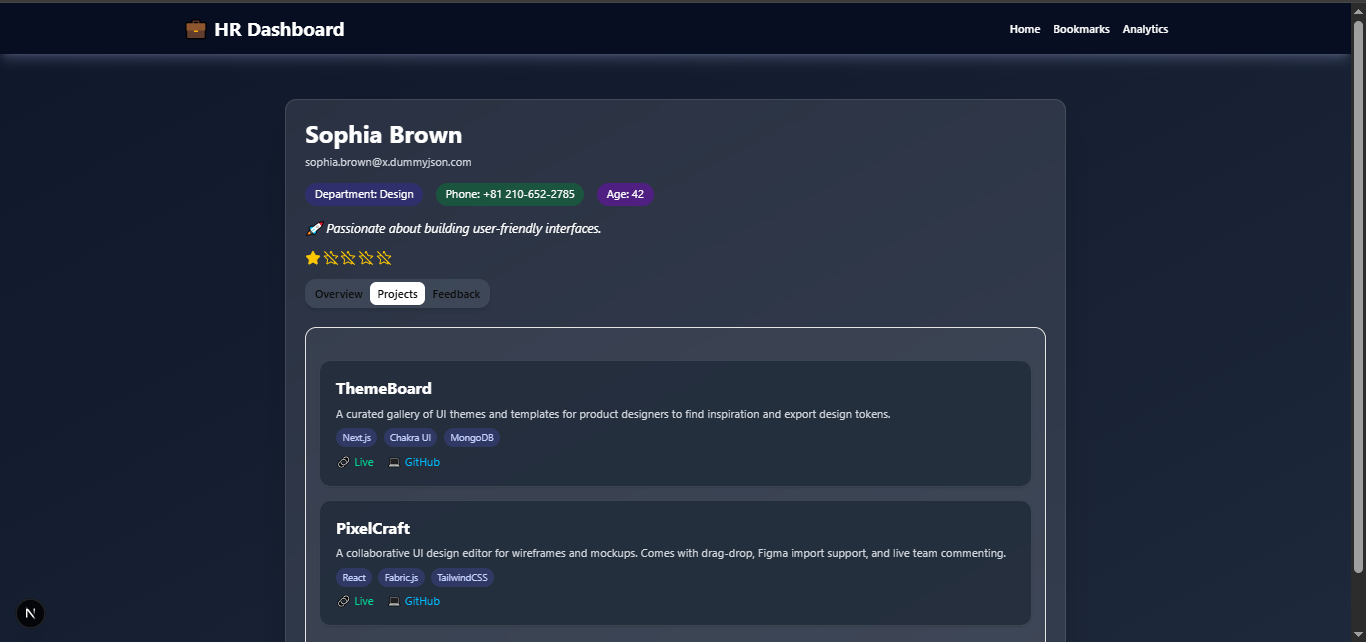Viewport: 1366px width, 642px height.
Task: Open the Next.js dev indicator icon
Action: (30, 614)
